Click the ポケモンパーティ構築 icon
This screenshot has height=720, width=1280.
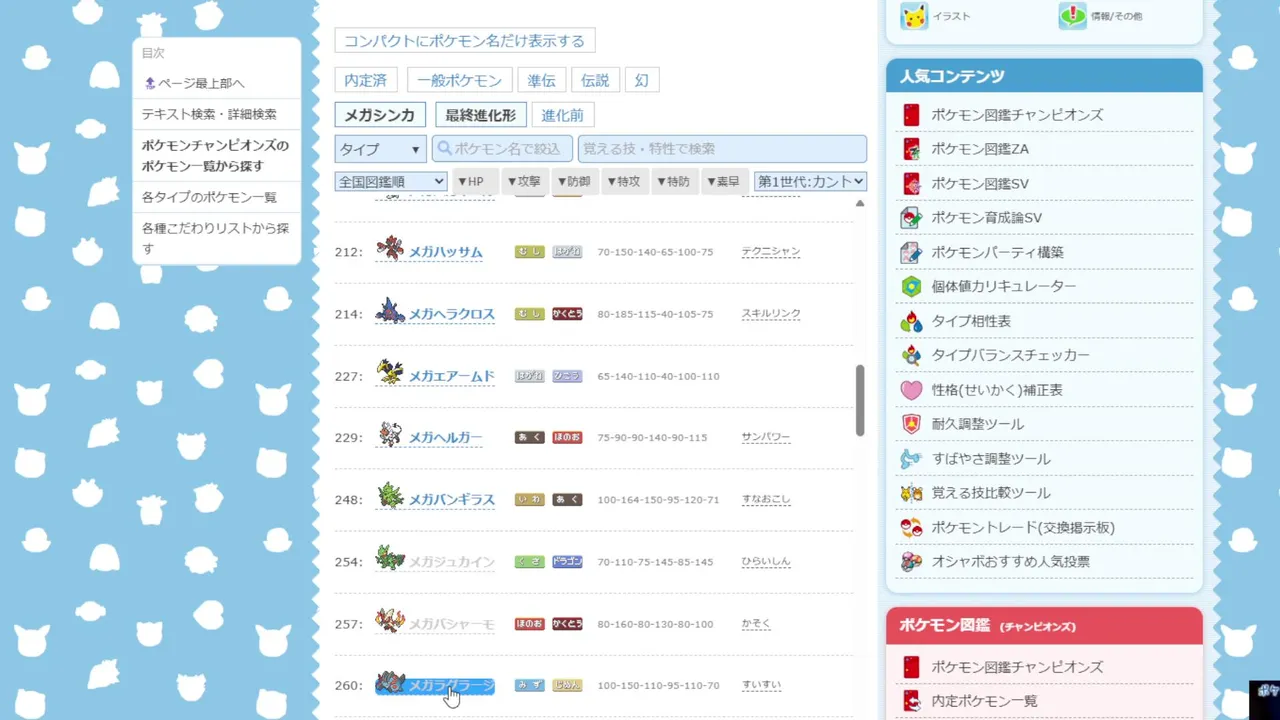tap(911, 252)
